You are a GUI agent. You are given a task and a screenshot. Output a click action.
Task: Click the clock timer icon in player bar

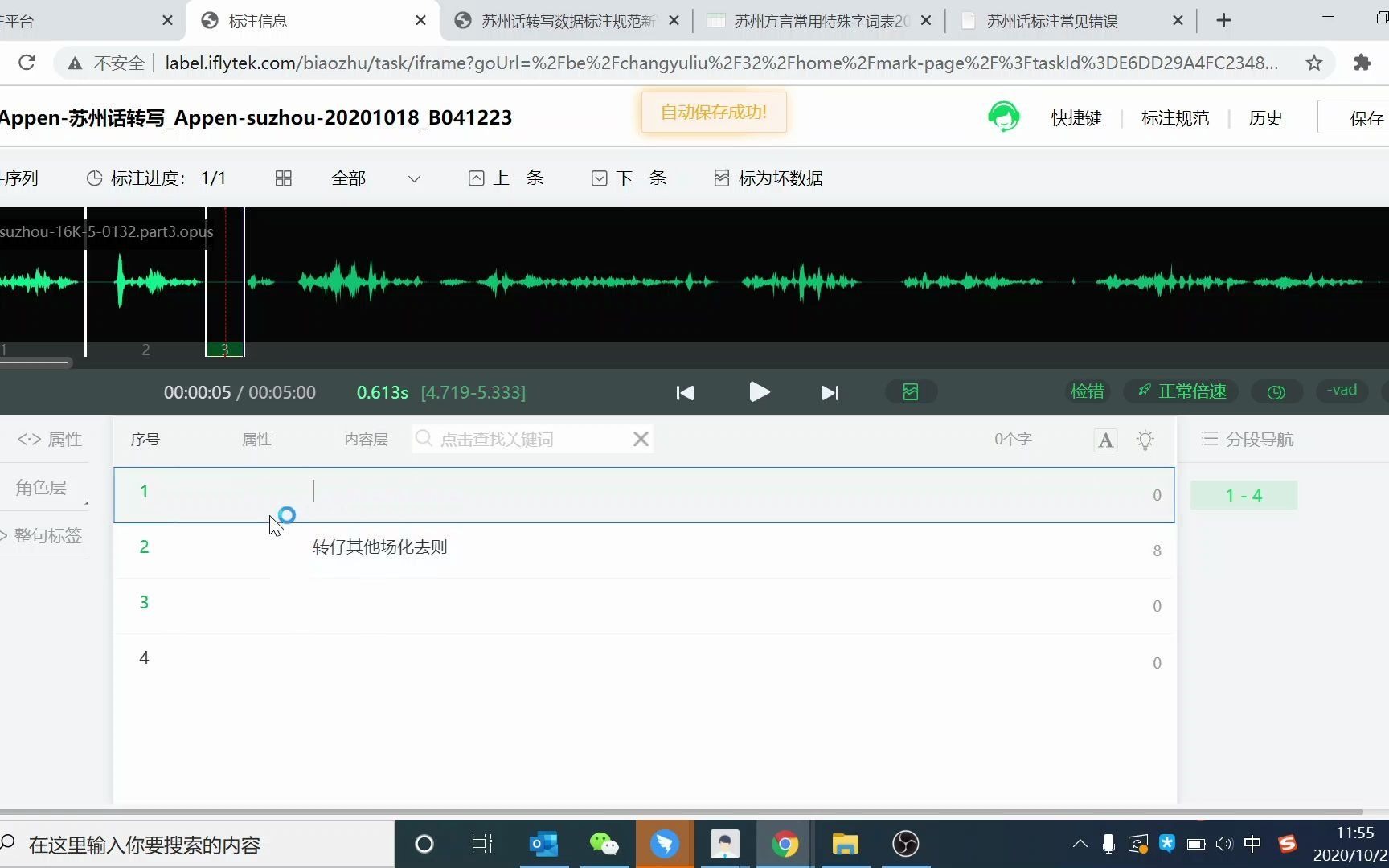[1276, 392]
